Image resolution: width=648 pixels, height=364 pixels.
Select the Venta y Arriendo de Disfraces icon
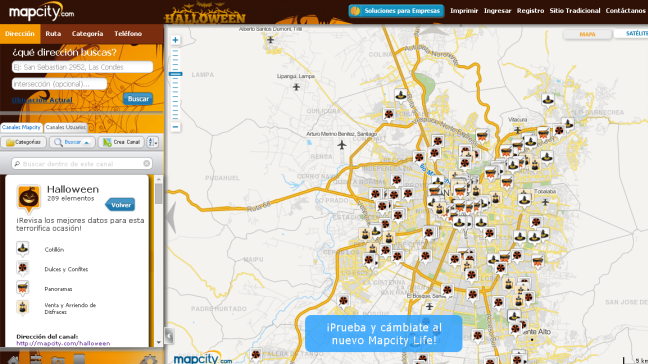(x=23, y=308)
